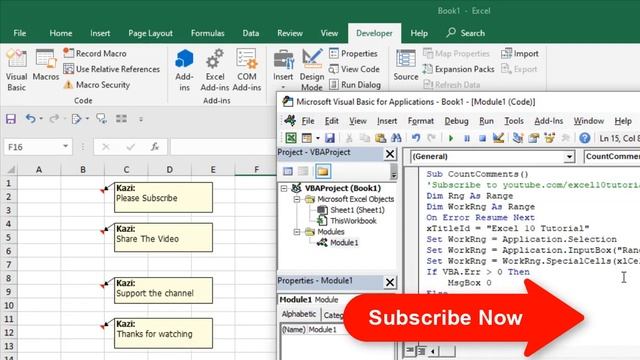Click the Search box in Excel ribbon

click(x=466, y=33)
